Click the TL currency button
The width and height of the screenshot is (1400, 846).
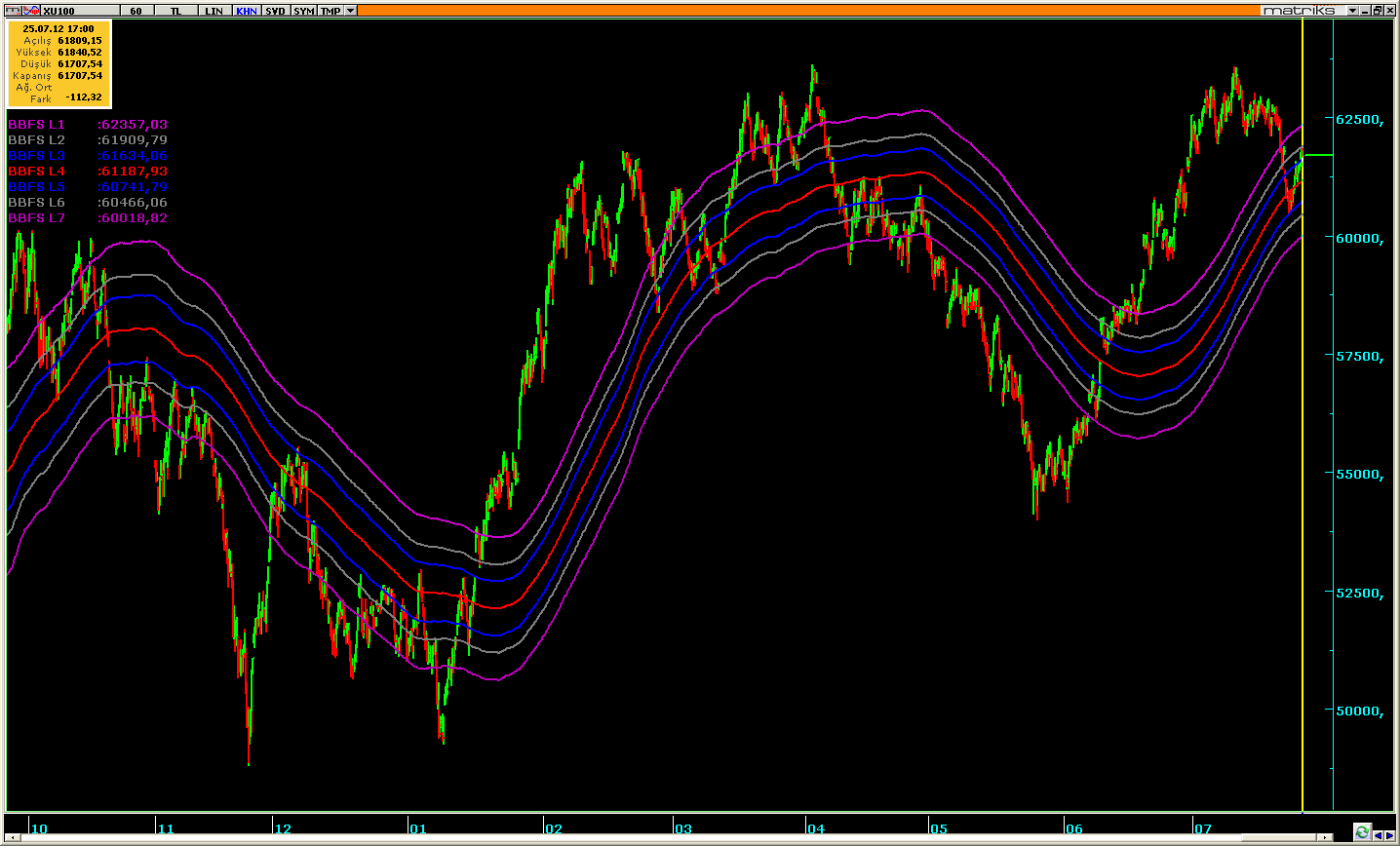175,11
